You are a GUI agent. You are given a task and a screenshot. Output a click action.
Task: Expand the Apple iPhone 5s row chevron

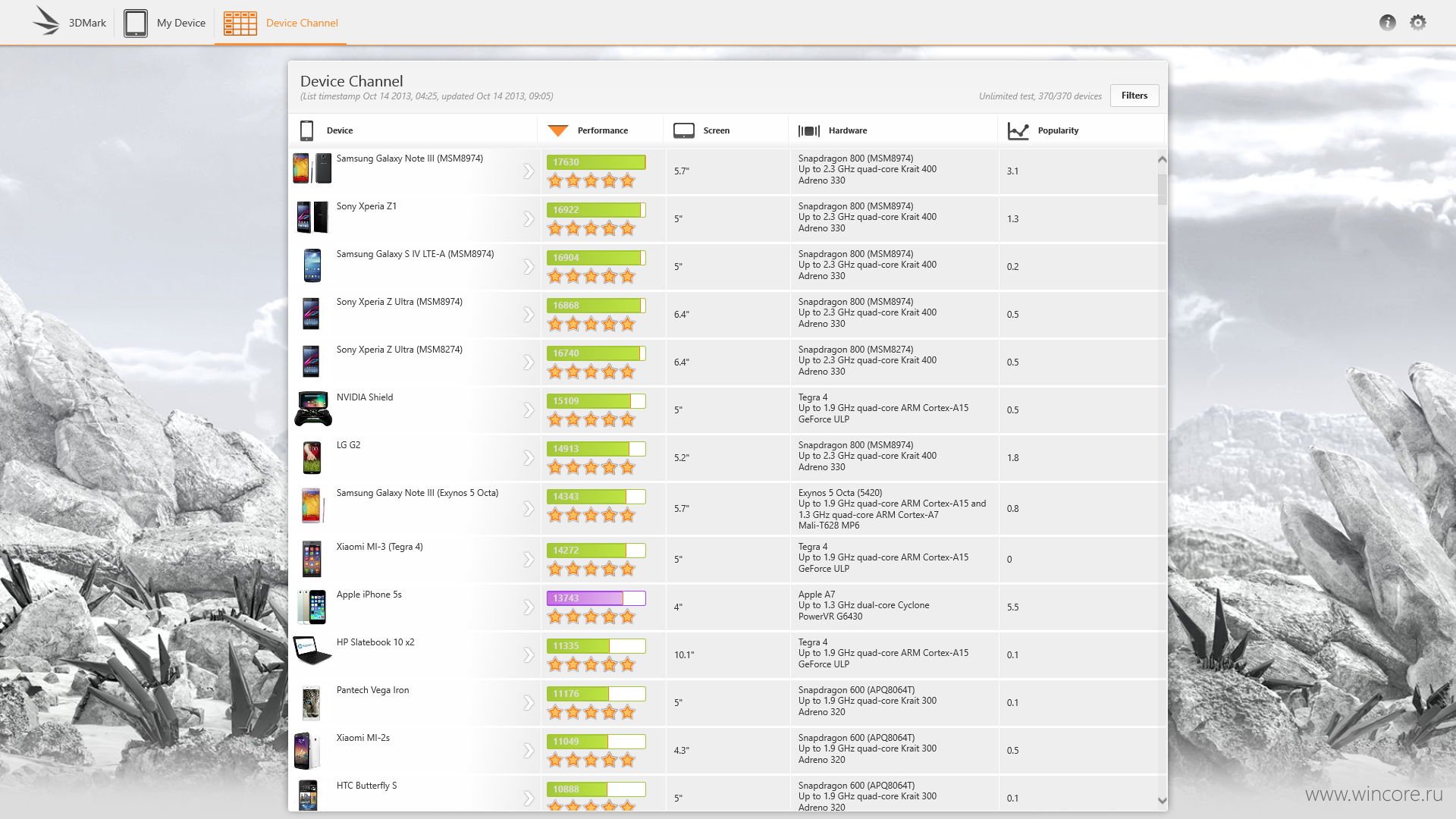(529, 607)
